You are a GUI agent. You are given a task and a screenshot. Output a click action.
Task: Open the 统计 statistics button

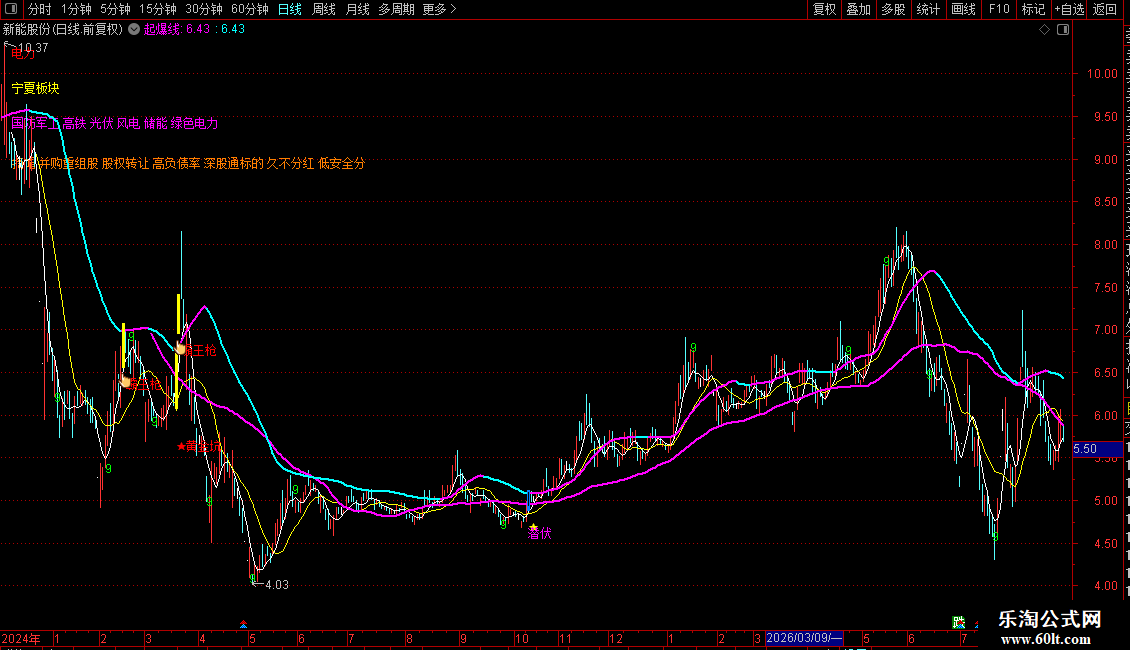(x=928, y=9)
